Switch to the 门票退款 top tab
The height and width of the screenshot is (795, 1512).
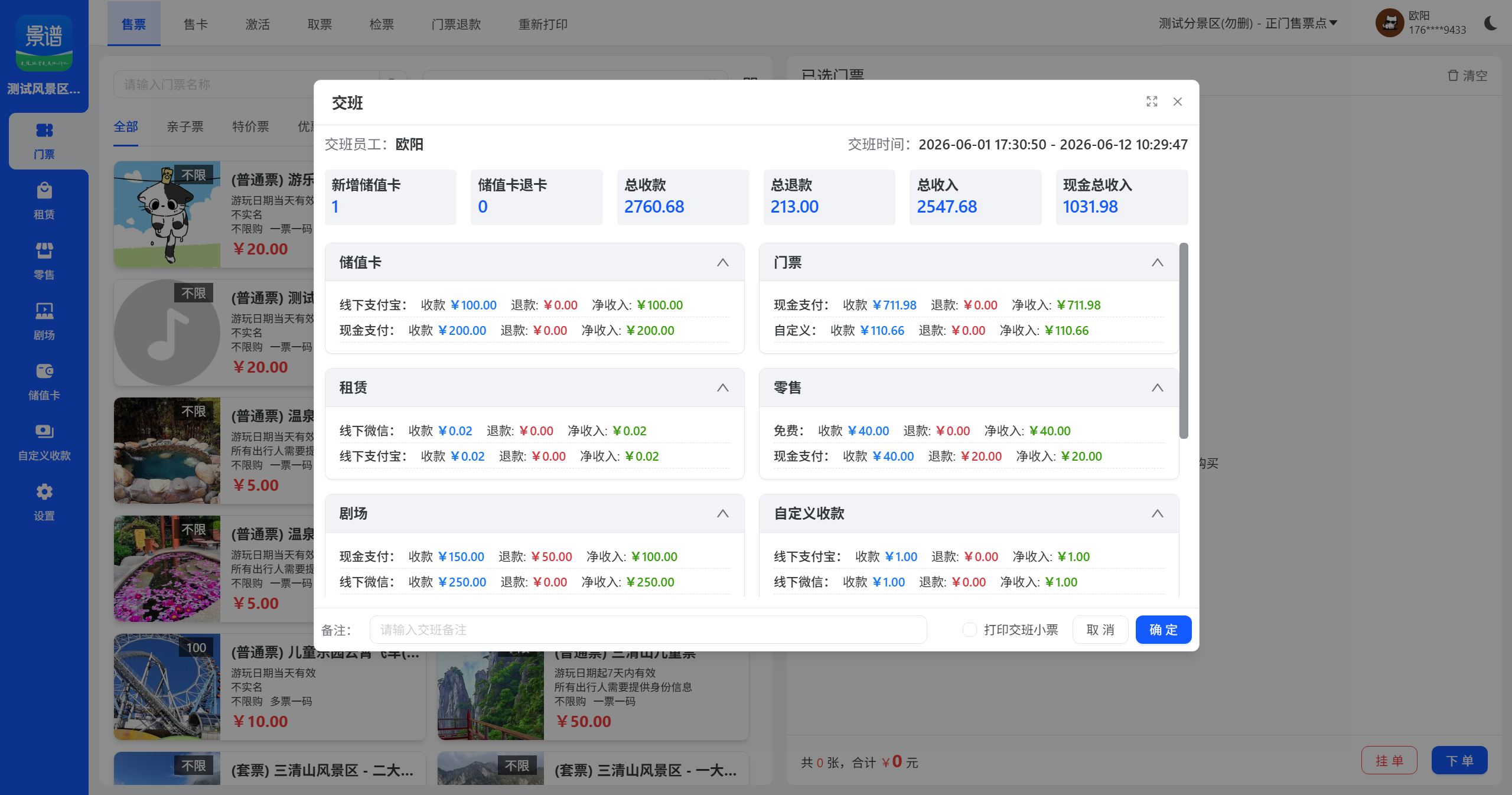[456, 24]
